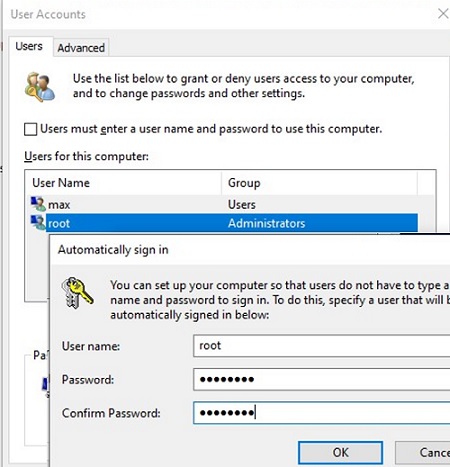Select the root user name entry

point(59,223)
